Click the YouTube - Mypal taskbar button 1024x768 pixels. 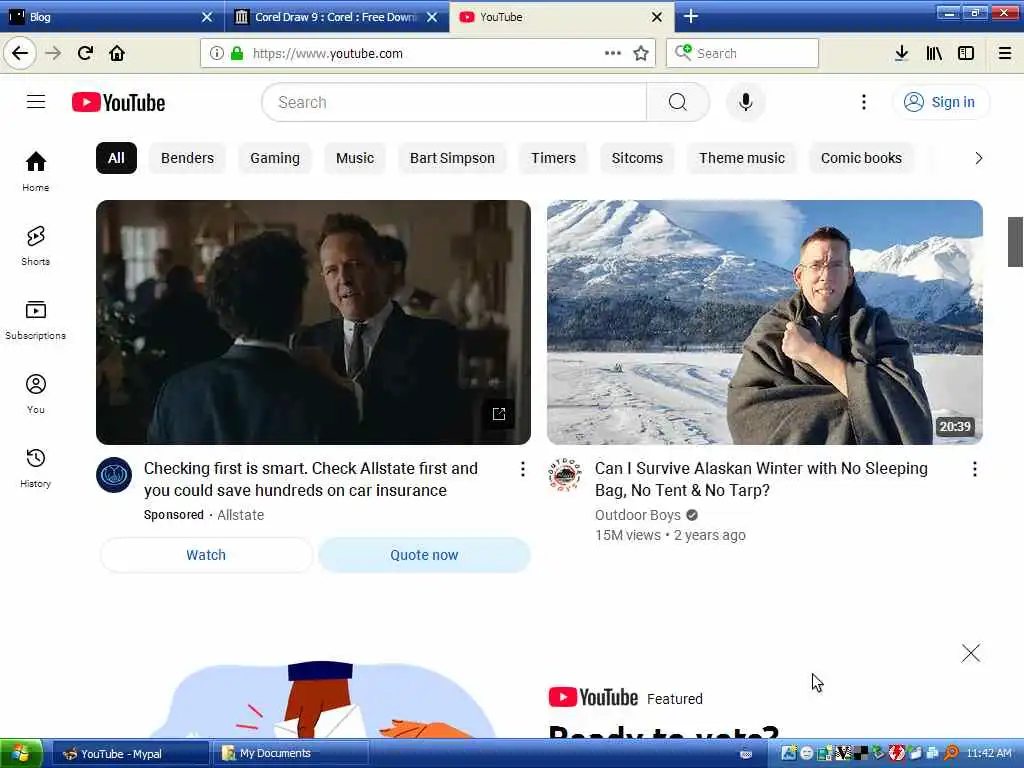point(131,754)
